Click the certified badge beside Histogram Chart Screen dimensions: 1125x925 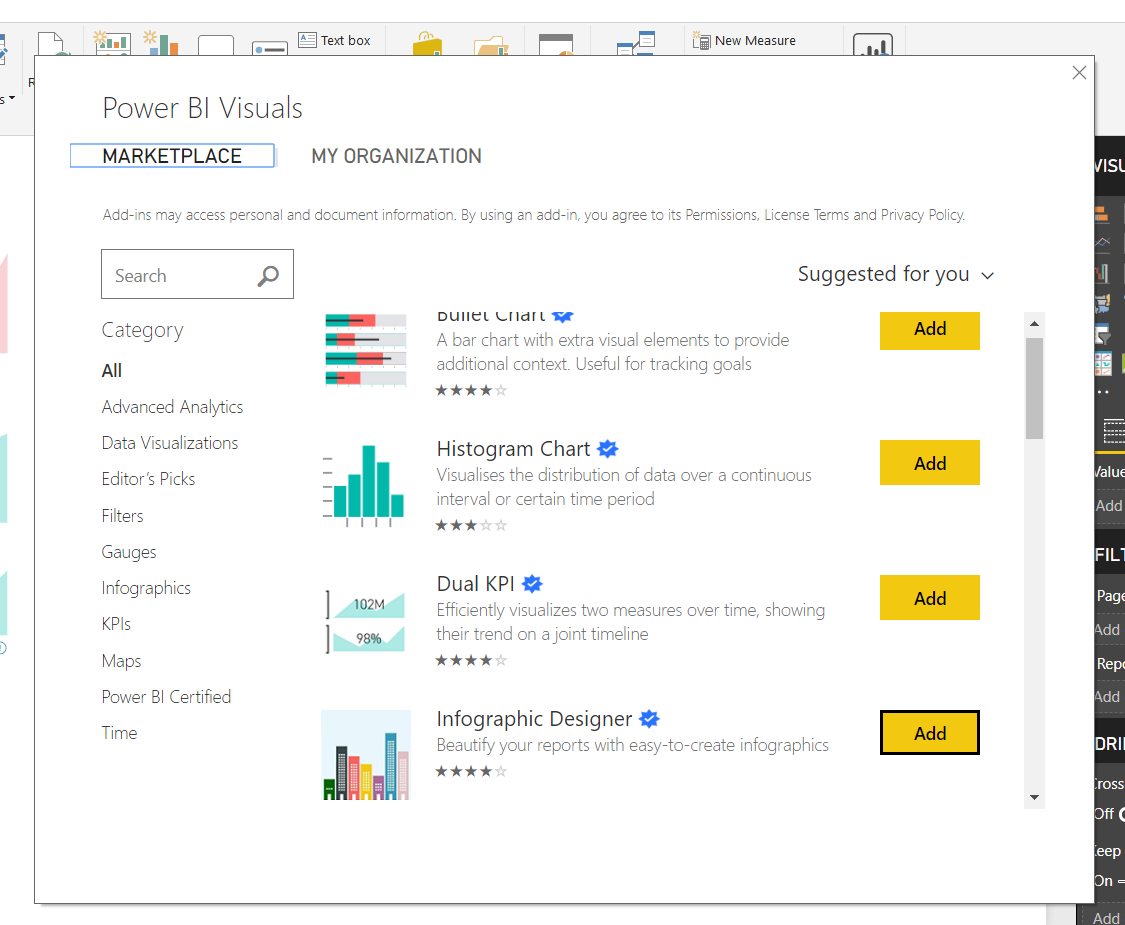coord(608,449)
